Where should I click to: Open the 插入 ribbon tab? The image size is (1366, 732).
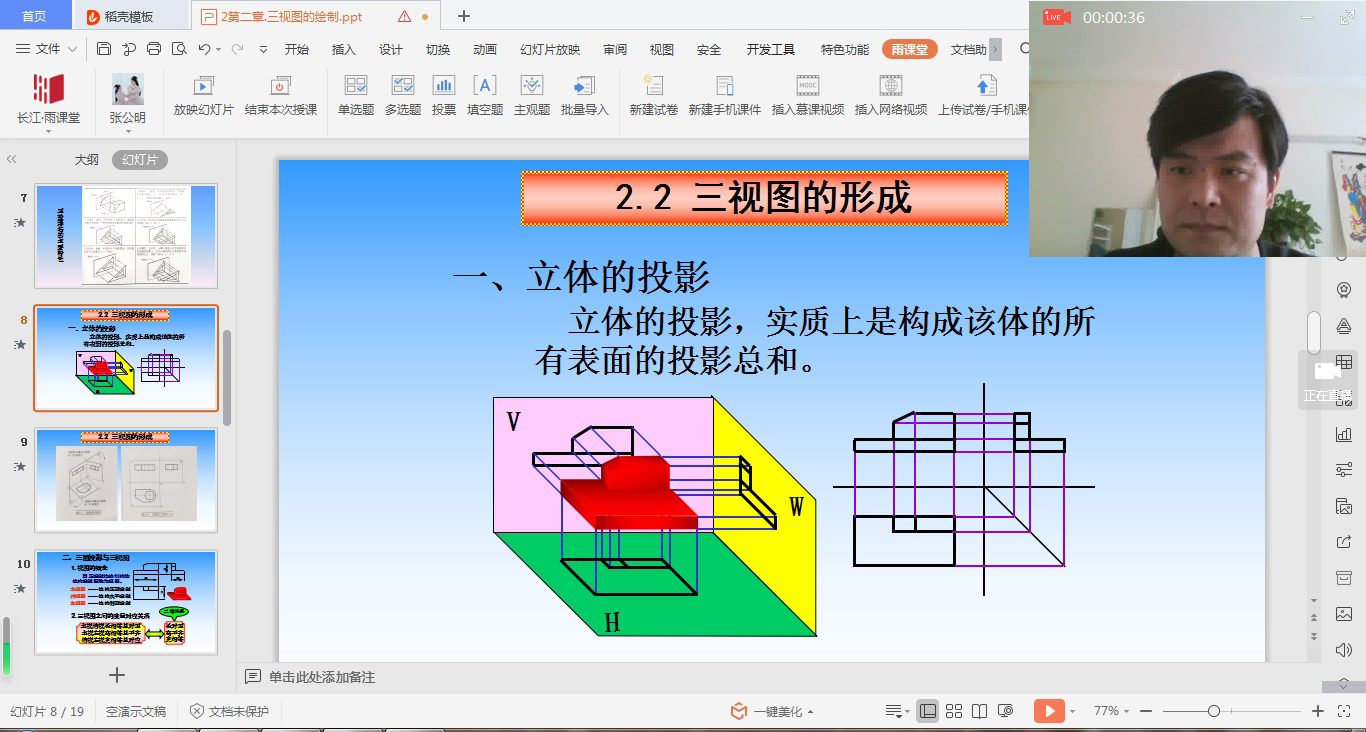pyautogui.click(x=343, y=49)
